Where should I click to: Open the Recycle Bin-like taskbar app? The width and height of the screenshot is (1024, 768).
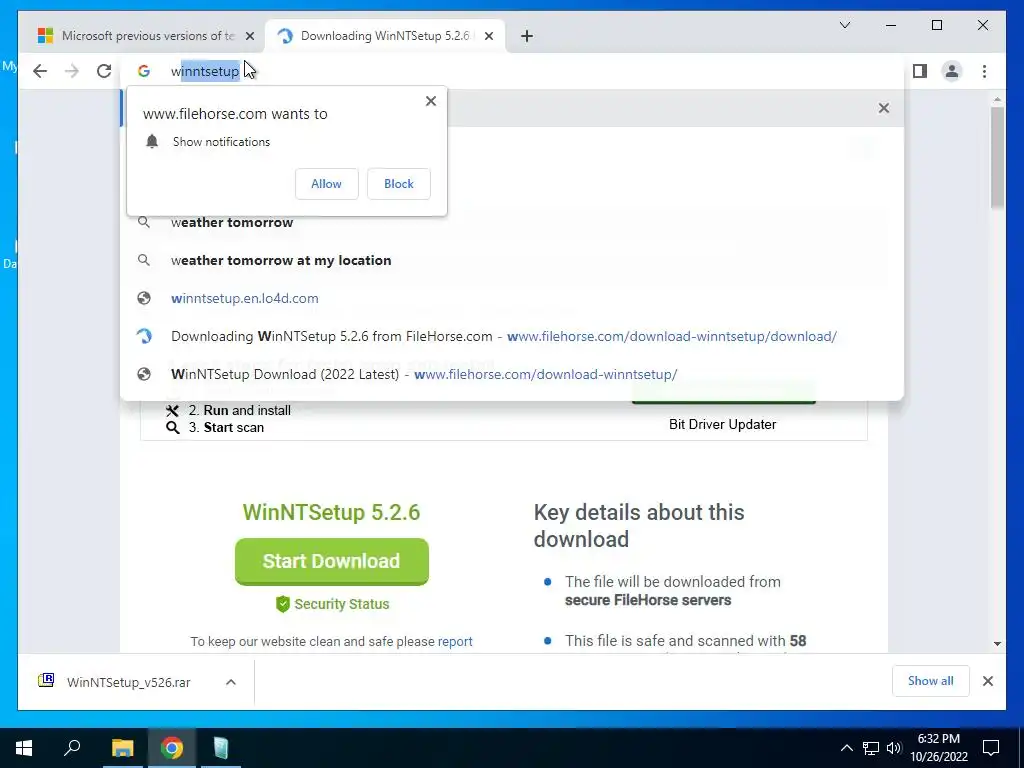pos(221,748)
